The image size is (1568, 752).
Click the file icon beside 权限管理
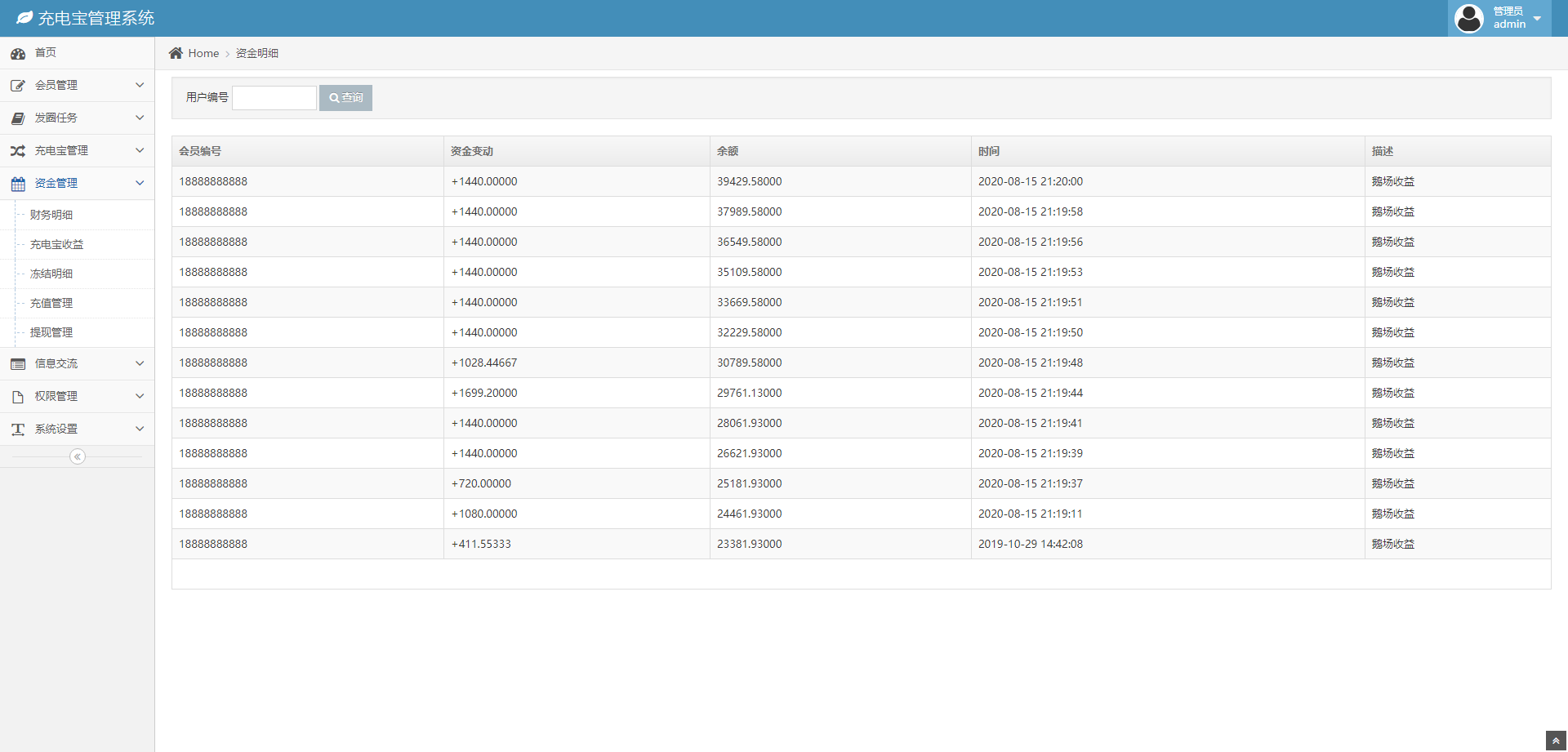pos(18,397)
